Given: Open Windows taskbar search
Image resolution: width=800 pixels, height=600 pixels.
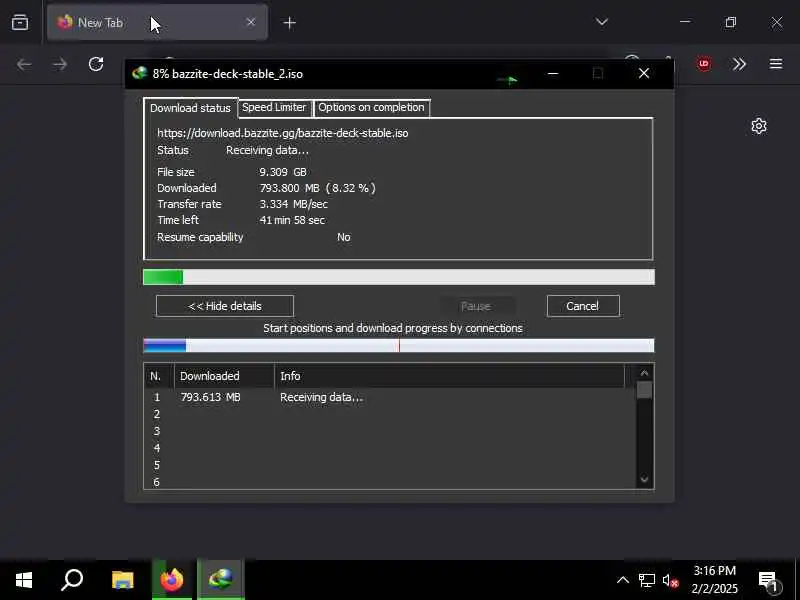Looking at the screenshot, I should click(72, 580).
